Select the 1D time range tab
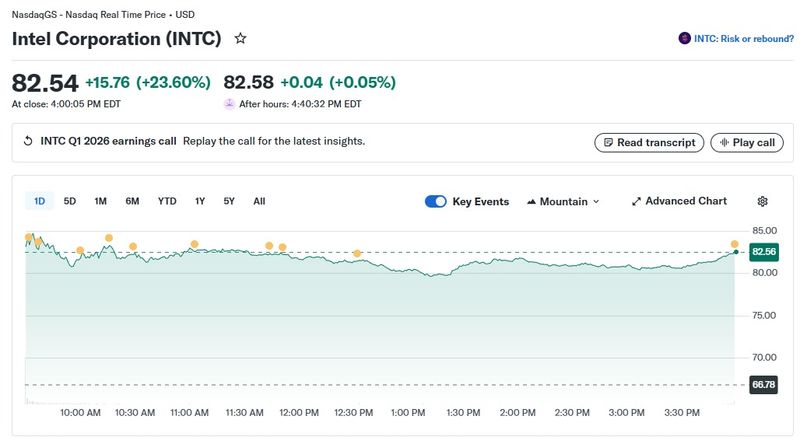Viewport: 800px width, 444px height. (40, 201)
